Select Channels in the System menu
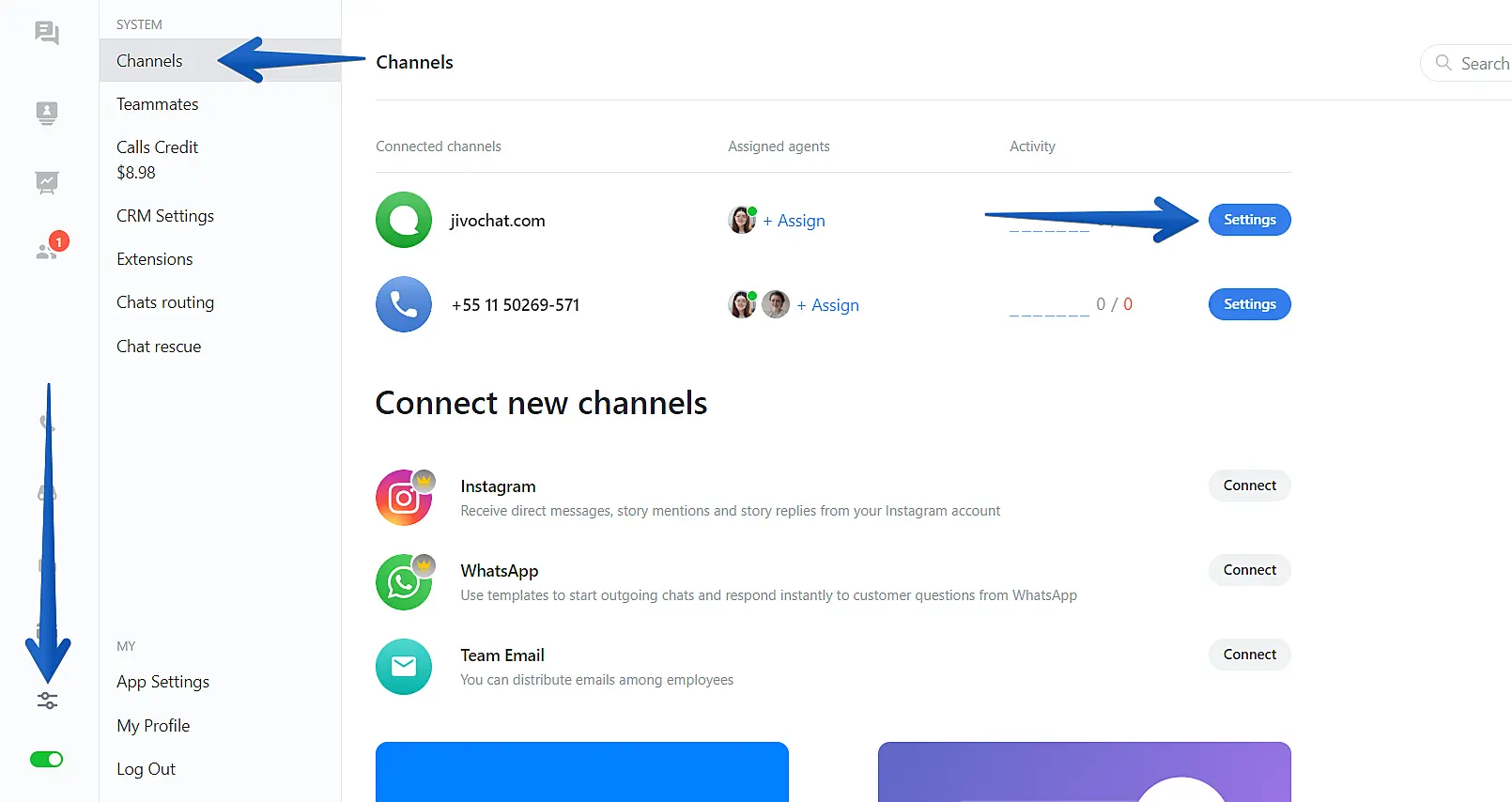Viewport: 1512px width, 802px height. tap(220, 61)
